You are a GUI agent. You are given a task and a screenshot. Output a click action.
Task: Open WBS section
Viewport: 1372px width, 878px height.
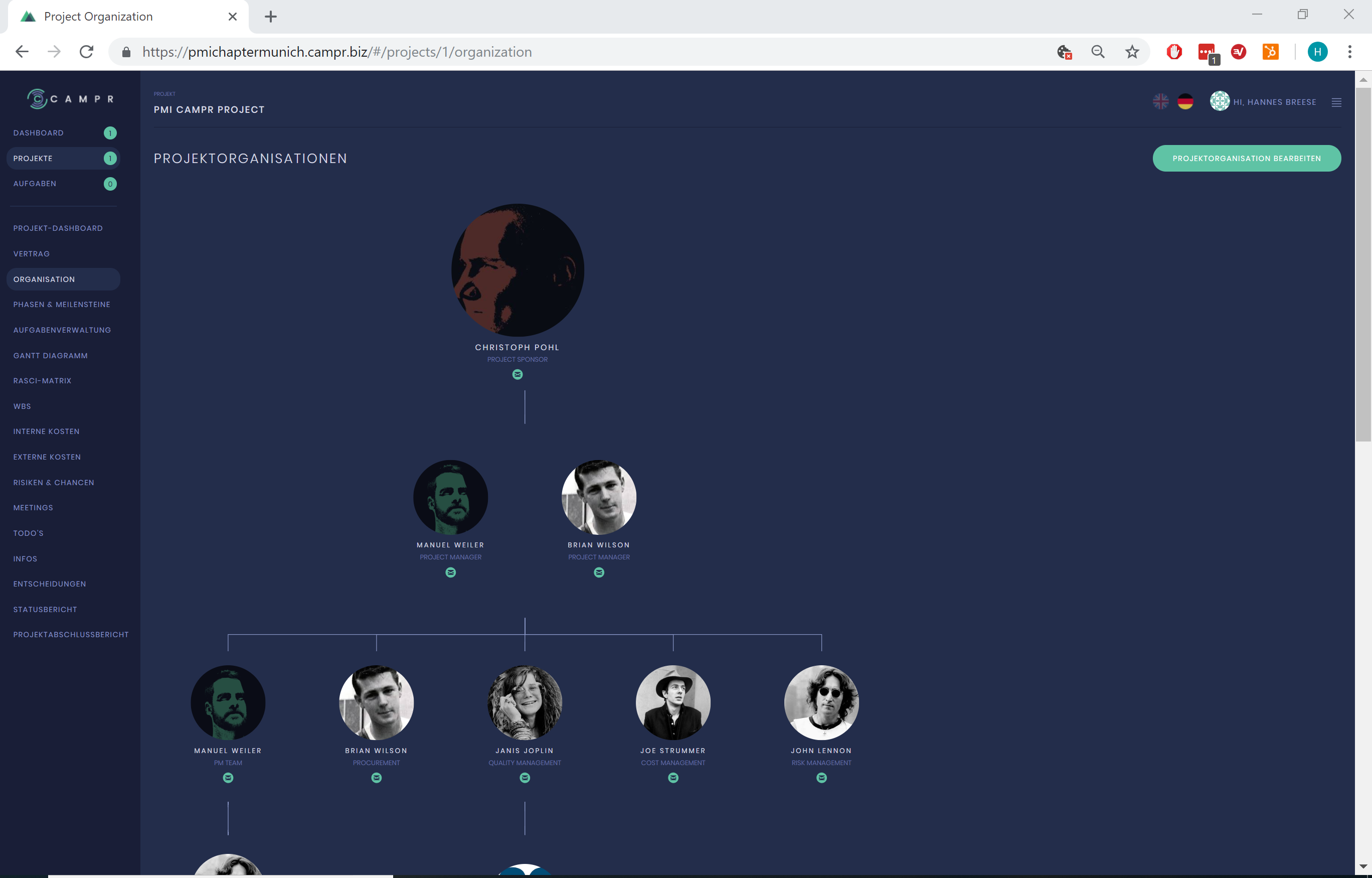22,406
